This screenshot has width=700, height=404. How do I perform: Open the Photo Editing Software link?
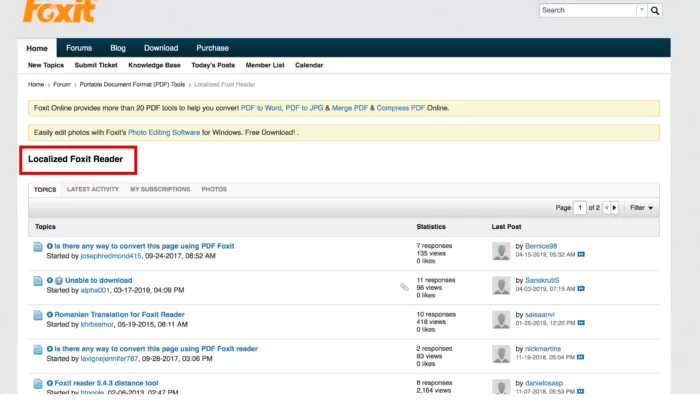[x=164, y=133]
